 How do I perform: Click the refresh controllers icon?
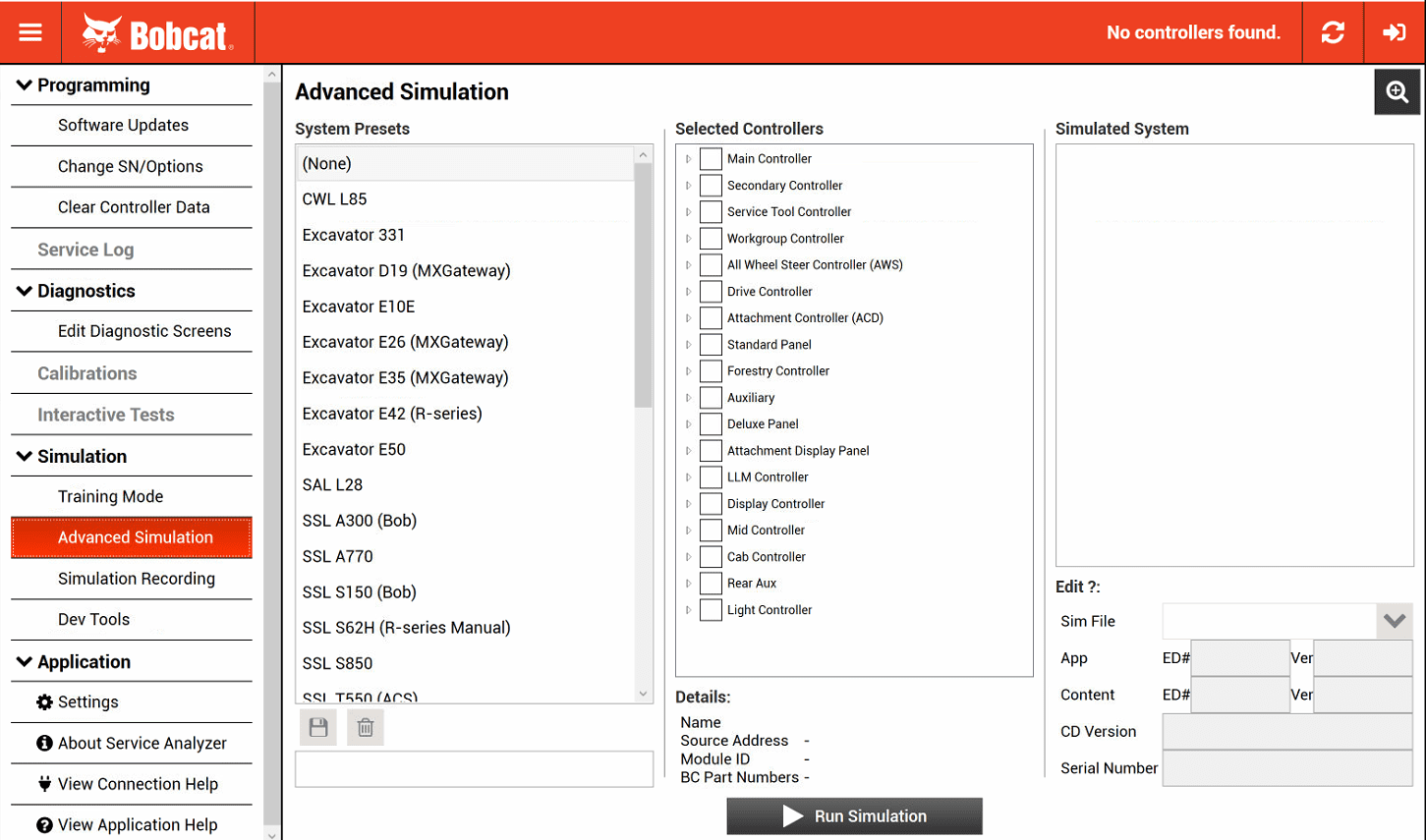[x=1333, y=31]
